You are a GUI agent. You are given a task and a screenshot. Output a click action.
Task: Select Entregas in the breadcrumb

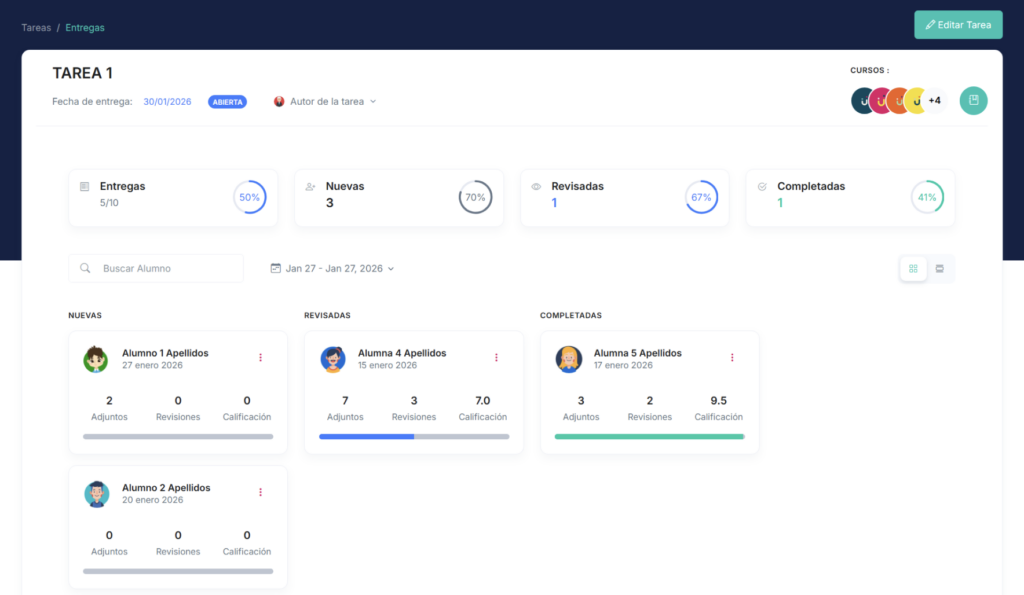(85, 28)
